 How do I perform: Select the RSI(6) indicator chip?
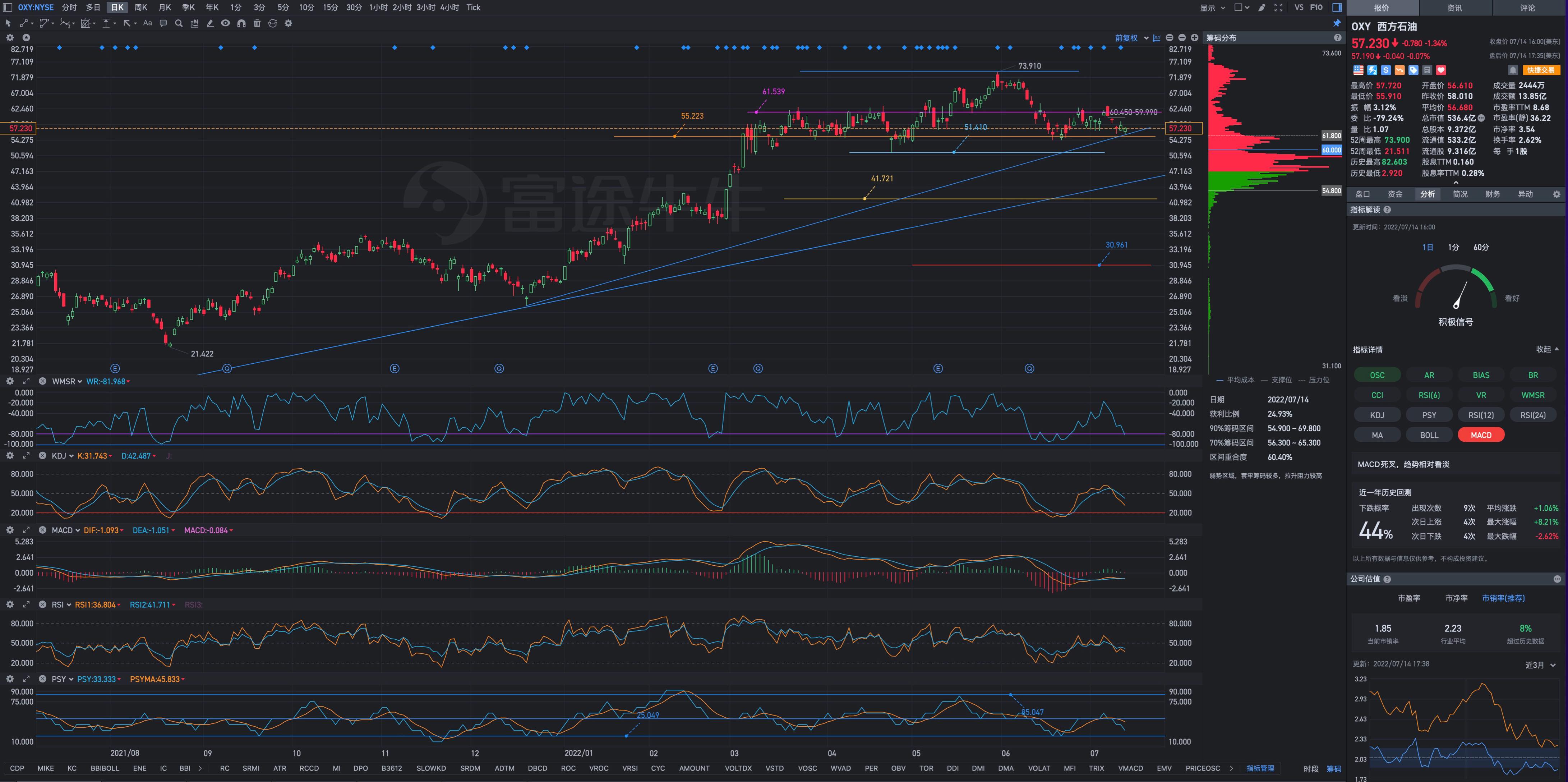coord(1429,395)
